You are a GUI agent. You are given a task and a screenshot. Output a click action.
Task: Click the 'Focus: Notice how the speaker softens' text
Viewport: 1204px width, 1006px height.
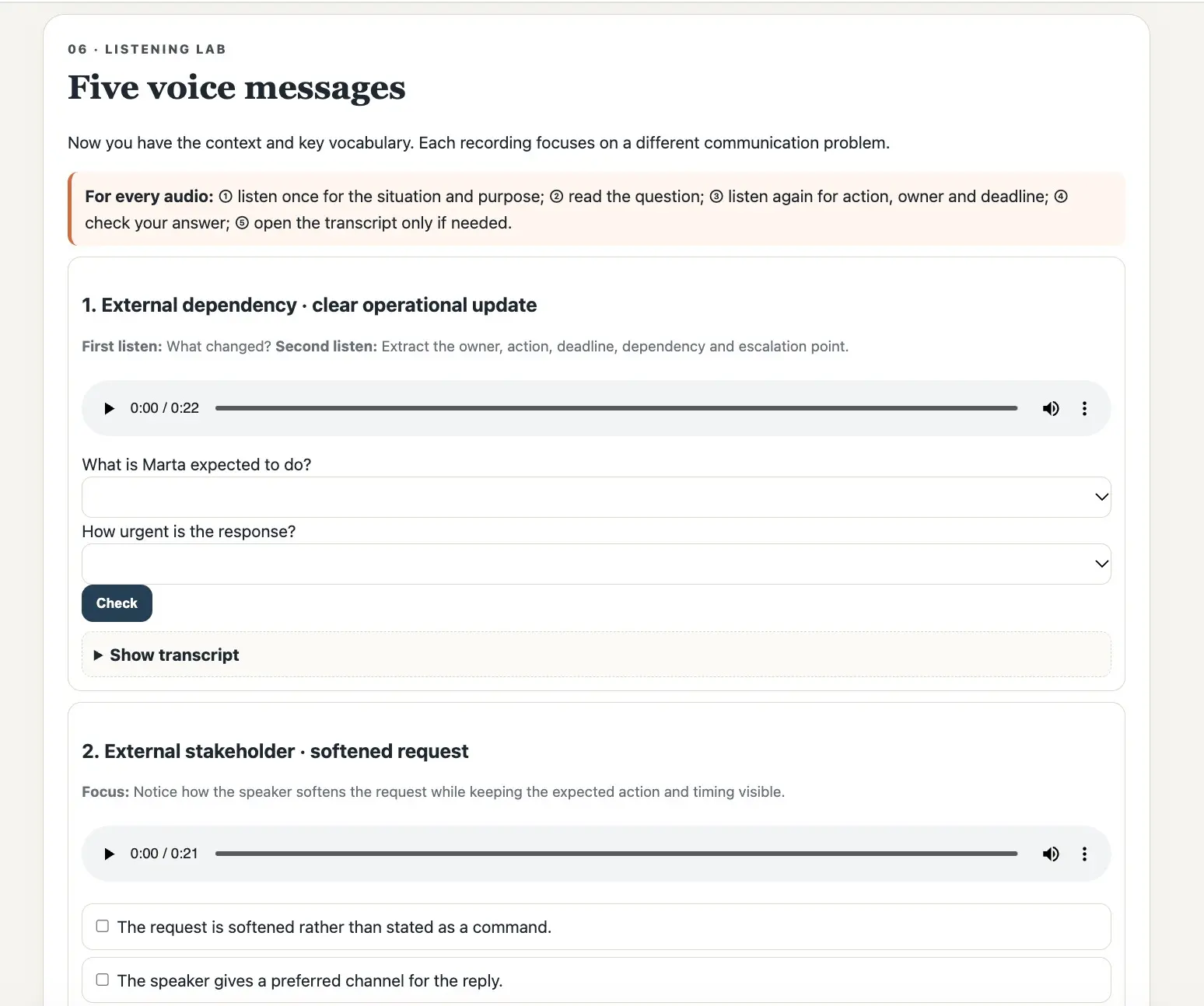(433, 791)
